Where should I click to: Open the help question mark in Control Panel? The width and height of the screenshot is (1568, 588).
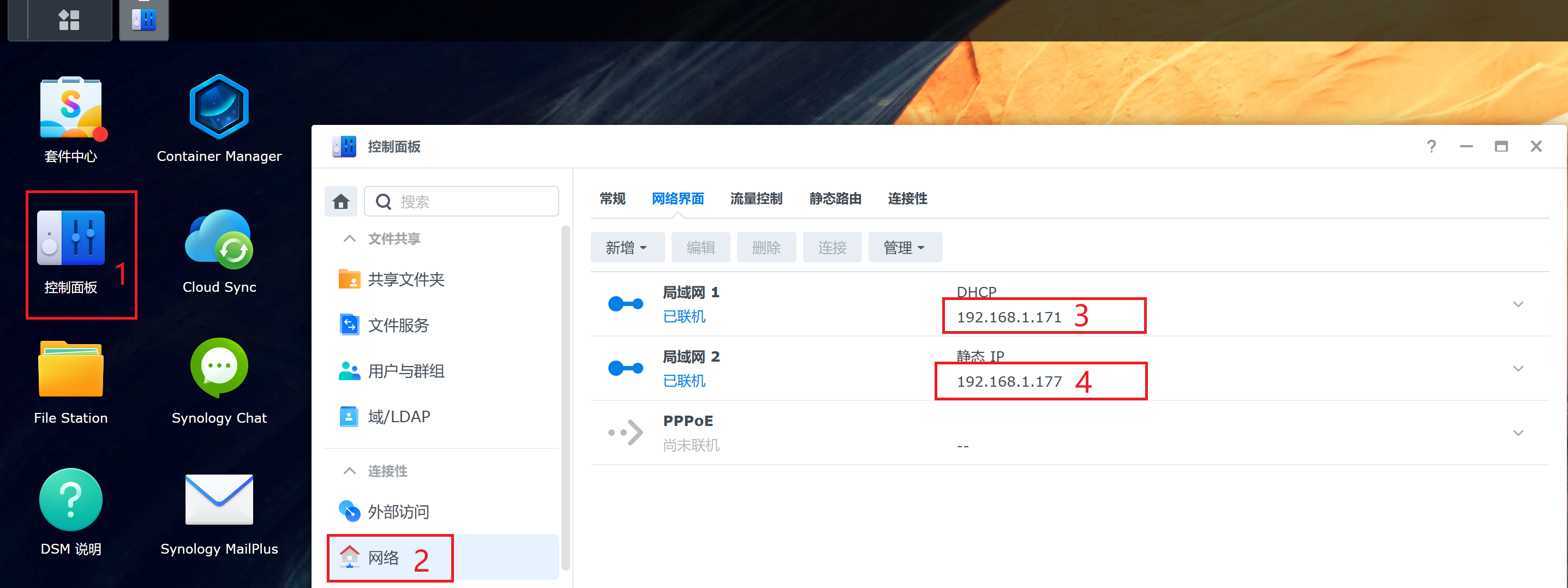click(1431, 146)
